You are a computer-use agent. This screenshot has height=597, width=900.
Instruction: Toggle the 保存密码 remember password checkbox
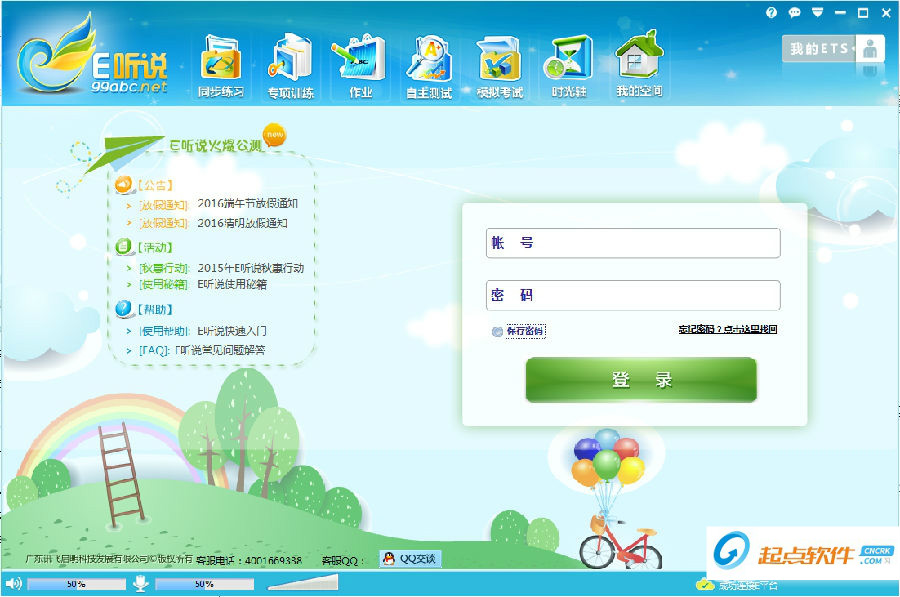pyautogui.click(x=497, y=331)
